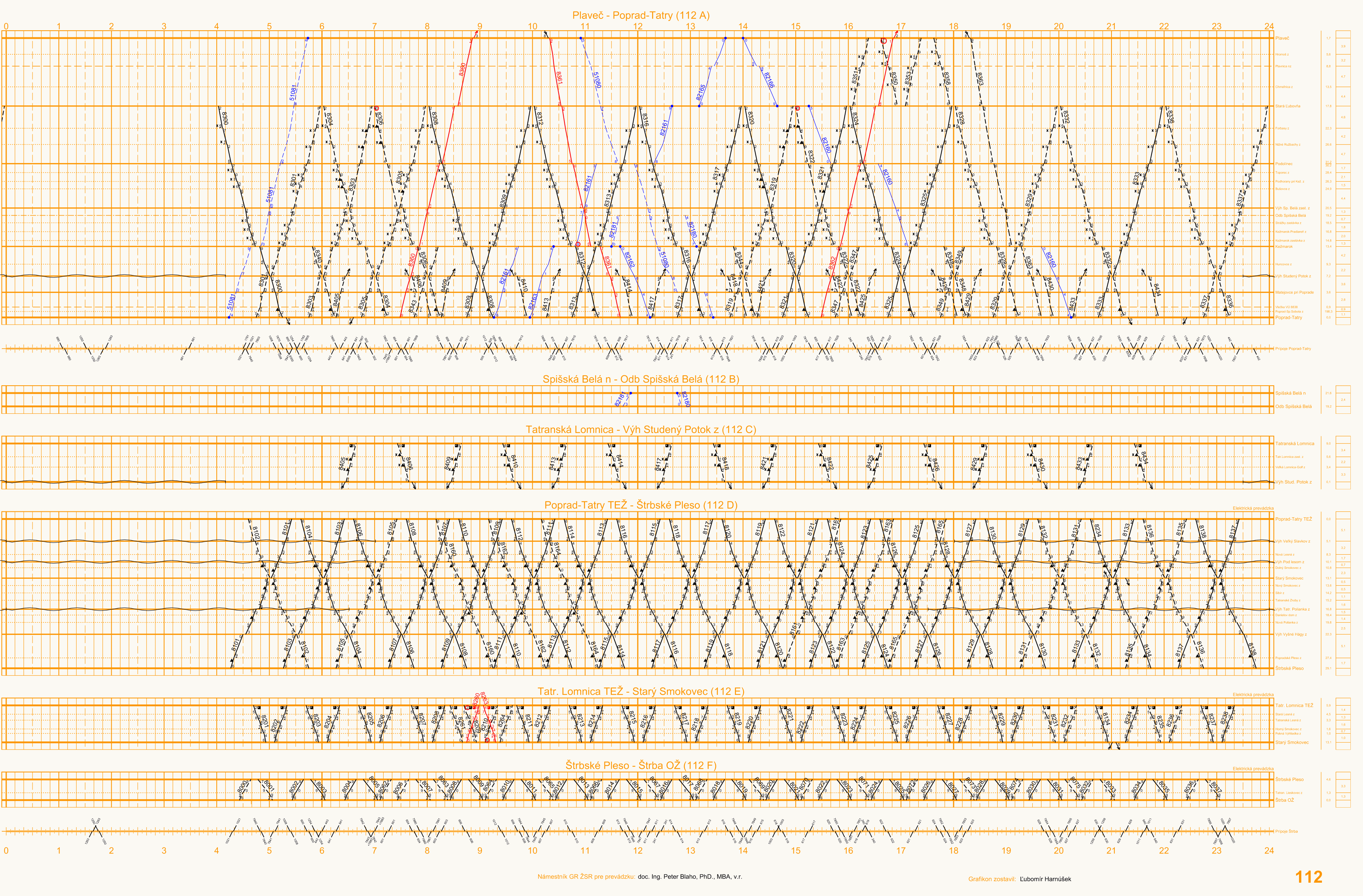The image size is (1363, 896).
Task: Select the "Kežmarok" station label
Action: click(x=1284, y=247)
